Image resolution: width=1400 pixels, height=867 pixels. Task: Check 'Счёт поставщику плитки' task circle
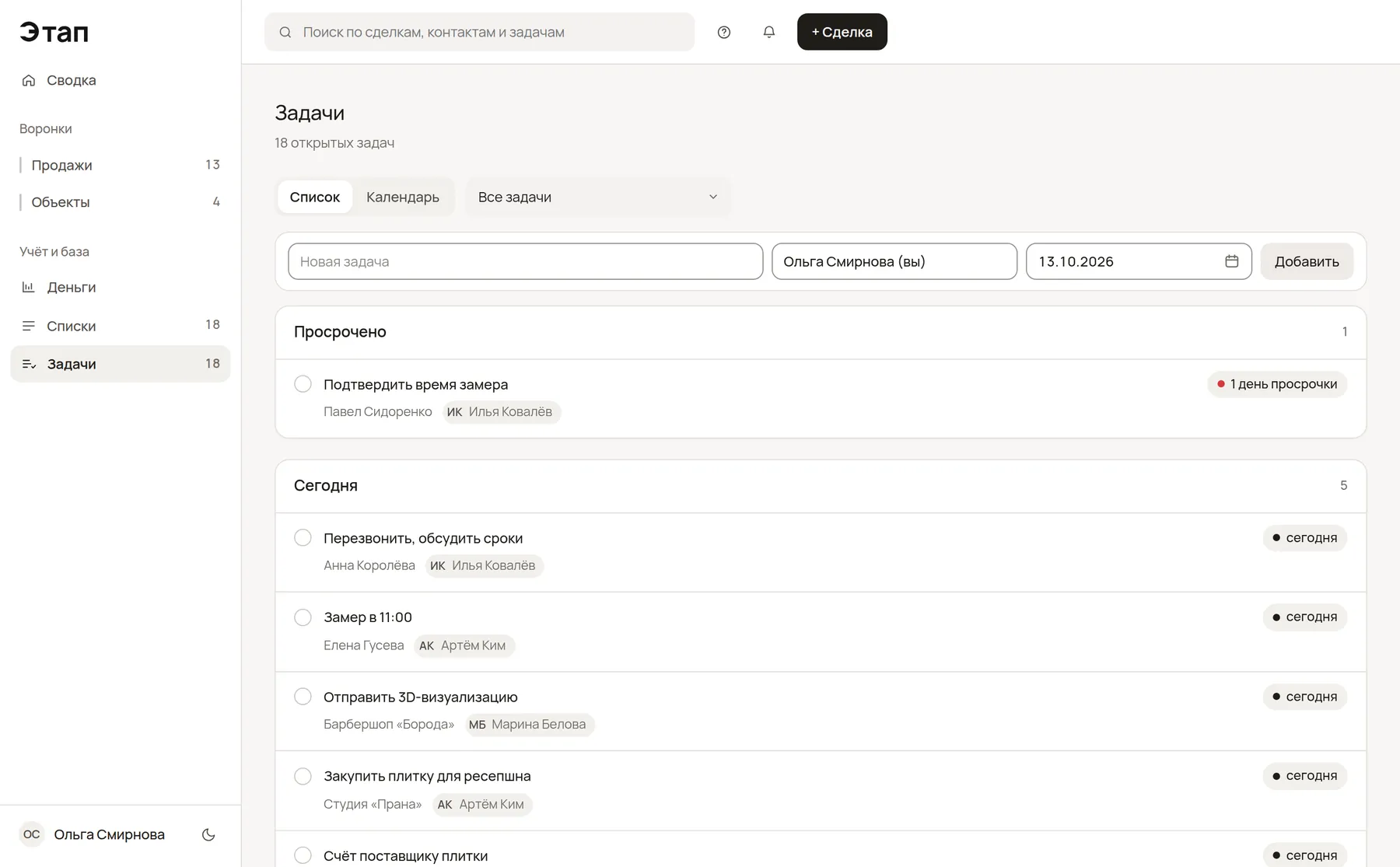click(303, 855)
